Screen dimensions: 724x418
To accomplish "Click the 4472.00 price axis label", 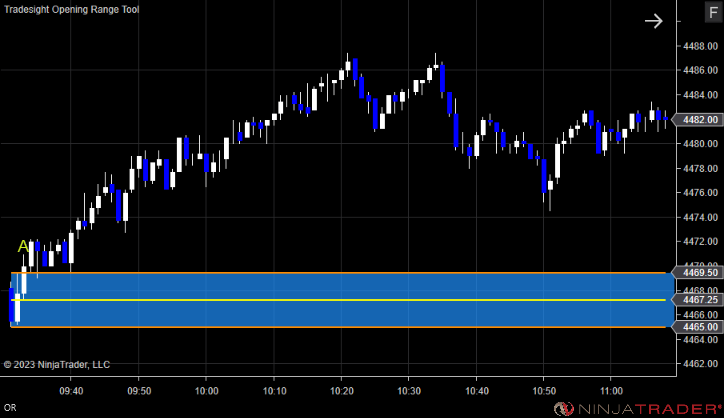I will (700, 242).
